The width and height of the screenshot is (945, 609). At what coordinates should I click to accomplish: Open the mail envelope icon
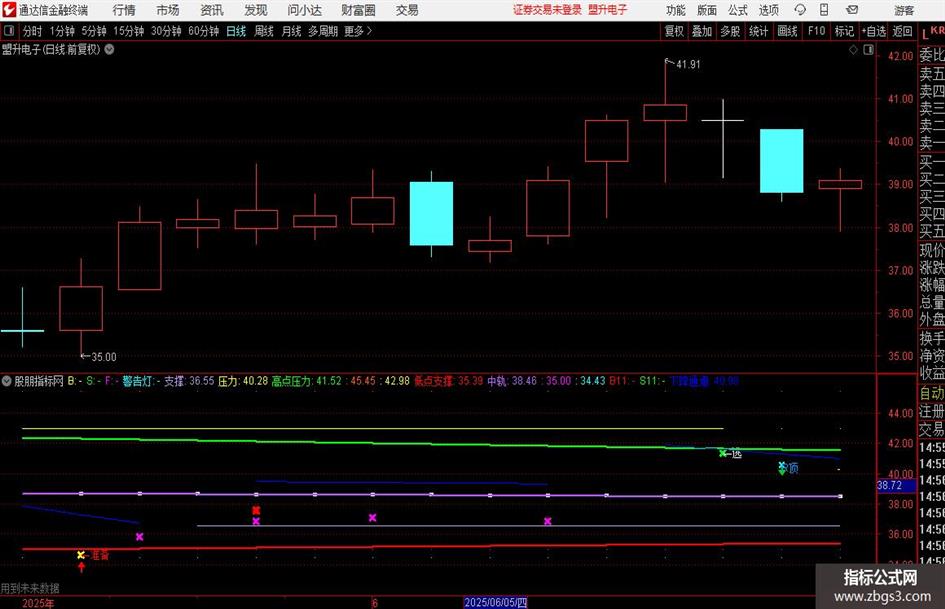point(852,10)
